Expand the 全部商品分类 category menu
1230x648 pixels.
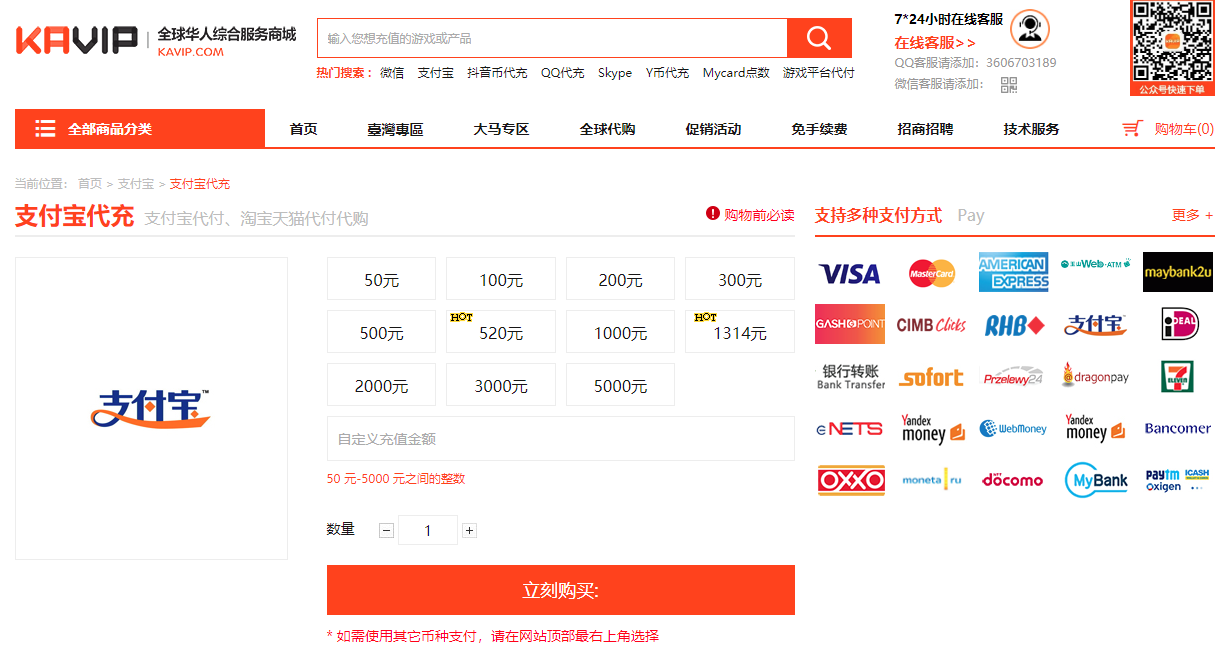point(140,129)
